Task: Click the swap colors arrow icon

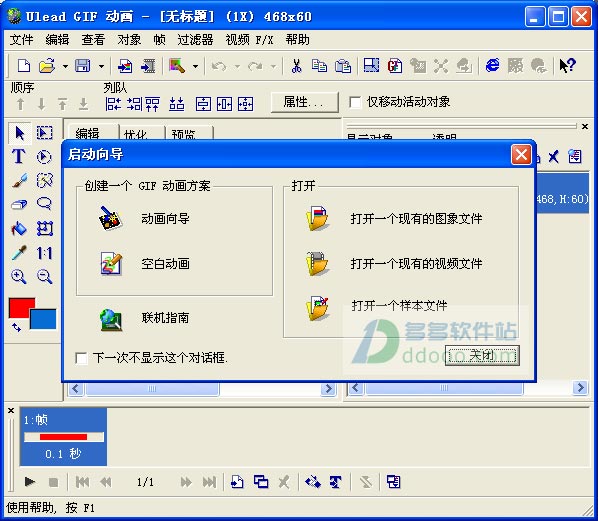Action: 16,327
